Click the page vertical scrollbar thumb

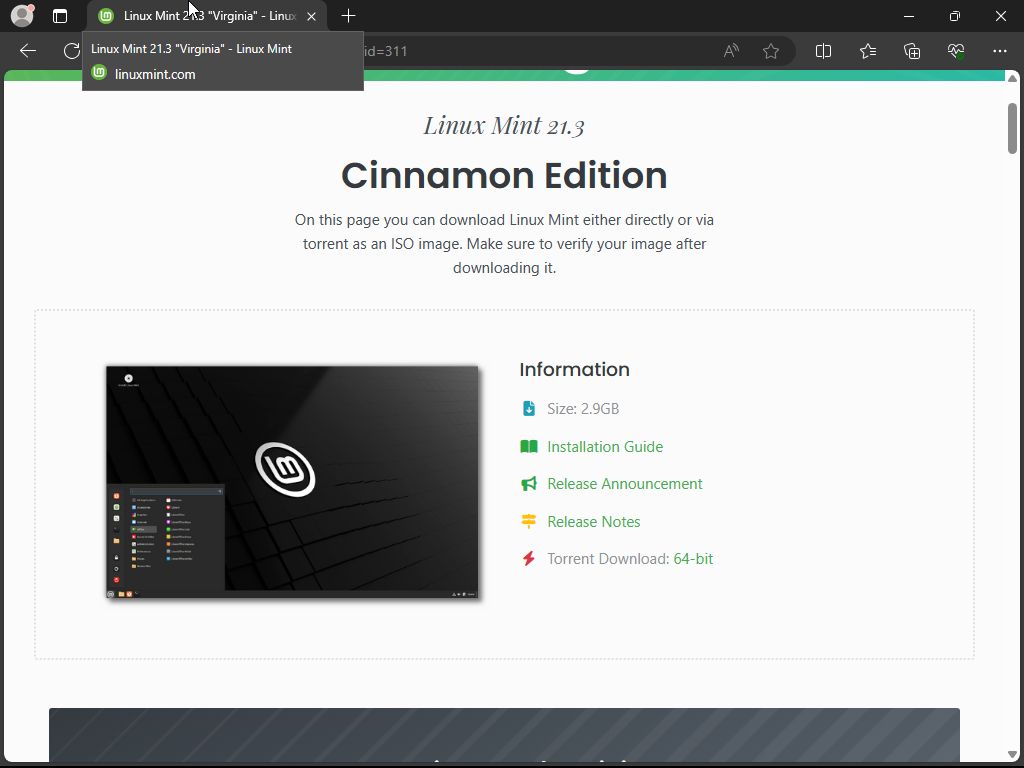[1012, 128]
